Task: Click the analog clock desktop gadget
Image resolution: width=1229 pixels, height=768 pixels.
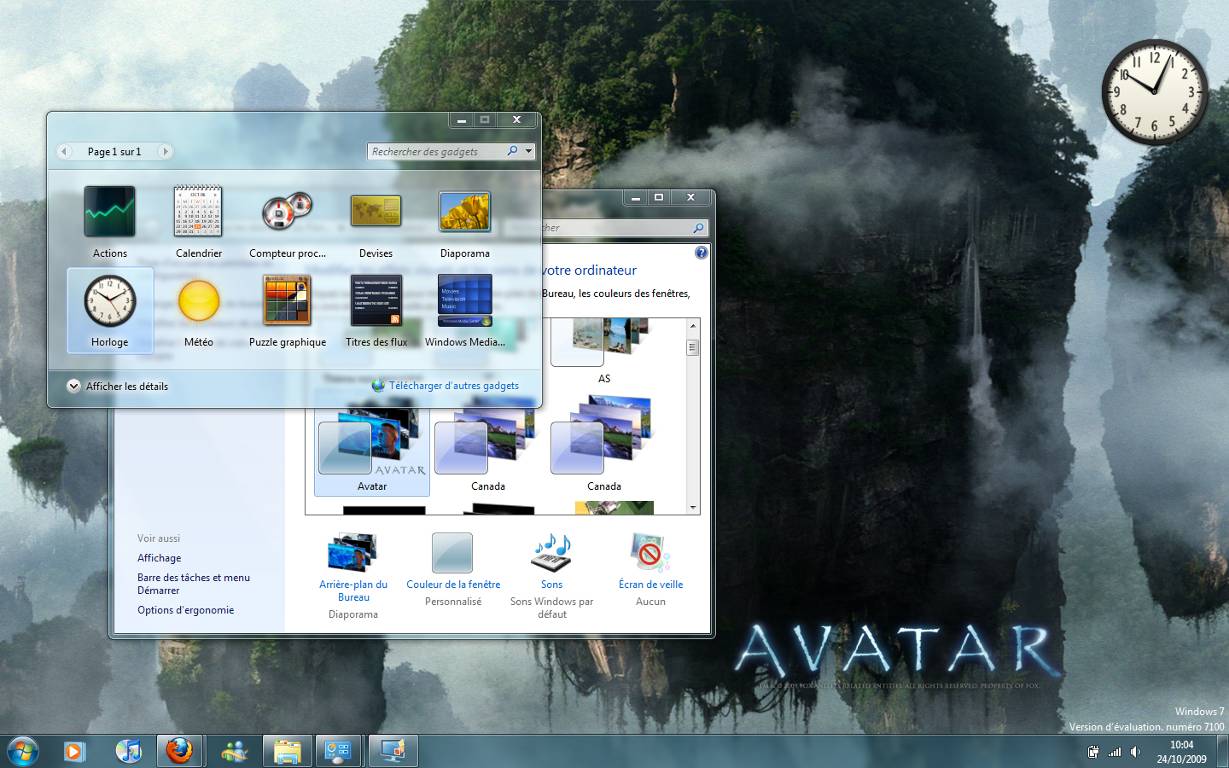Action: [x=1154, y=92]
